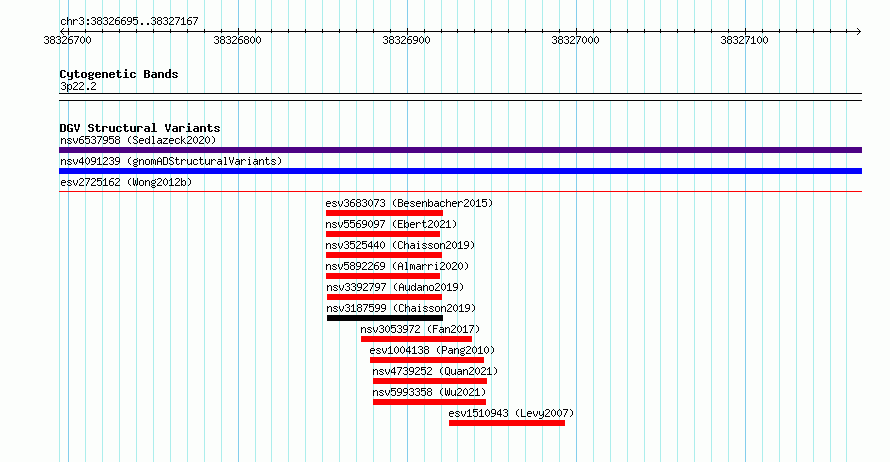The height and width of the screenshot is (462, 890).
Task: Open the nsv3053972 (Fan2017) variant label
Action: pyautogui.click(x=420, y=329)
